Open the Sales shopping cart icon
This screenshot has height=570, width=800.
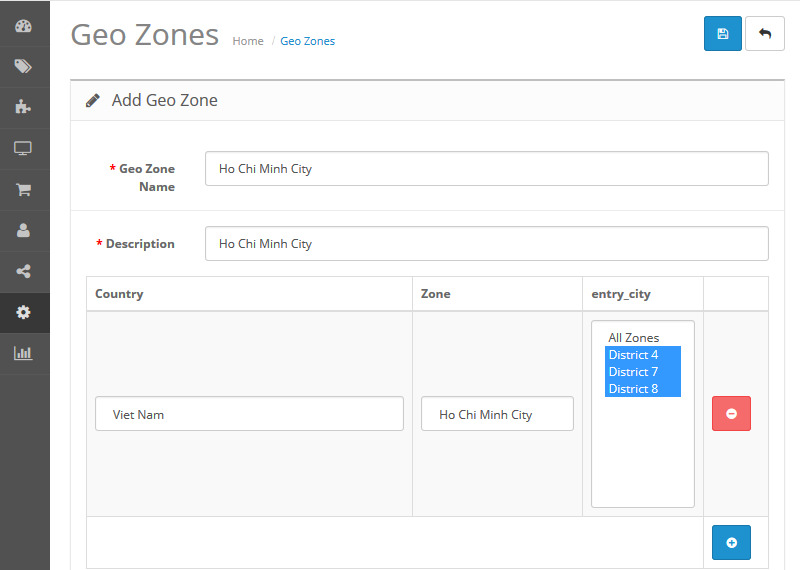coord(23,189)
